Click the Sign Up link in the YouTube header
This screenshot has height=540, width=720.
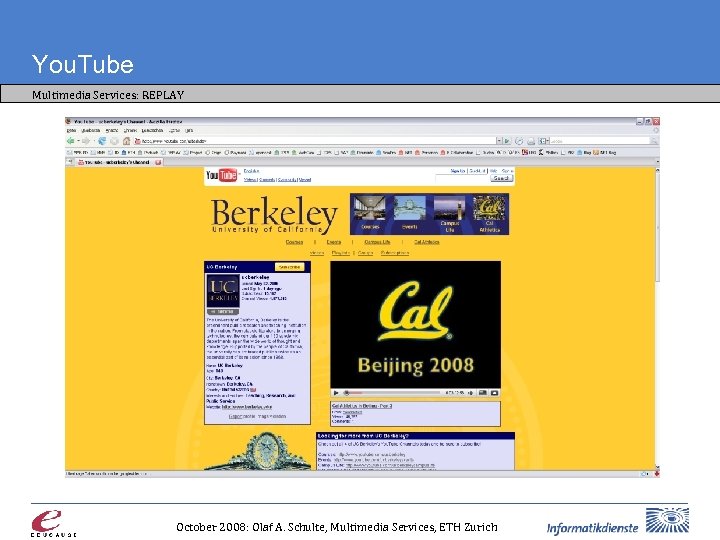(458, 171)
